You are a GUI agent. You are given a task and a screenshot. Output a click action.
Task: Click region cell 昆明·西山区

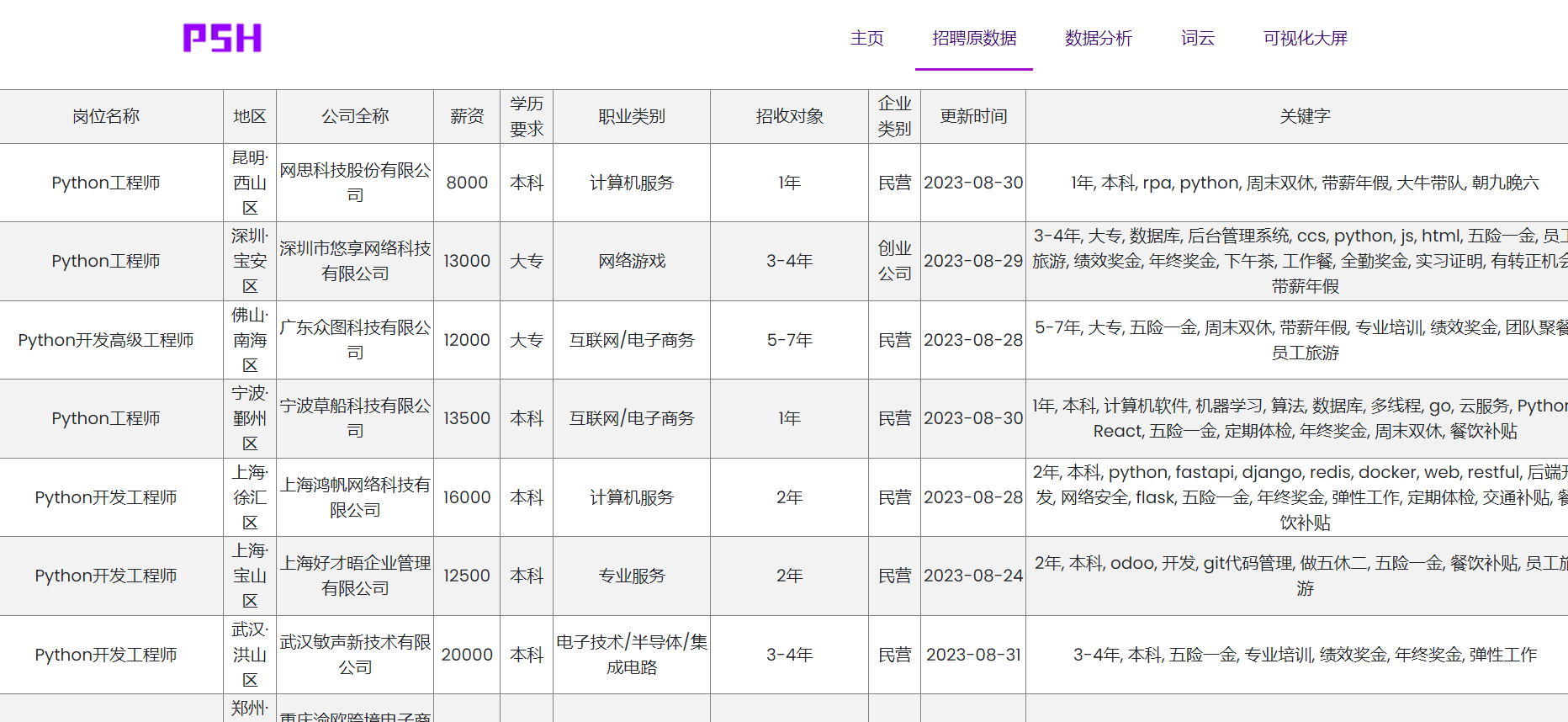[x=250, y=183]
